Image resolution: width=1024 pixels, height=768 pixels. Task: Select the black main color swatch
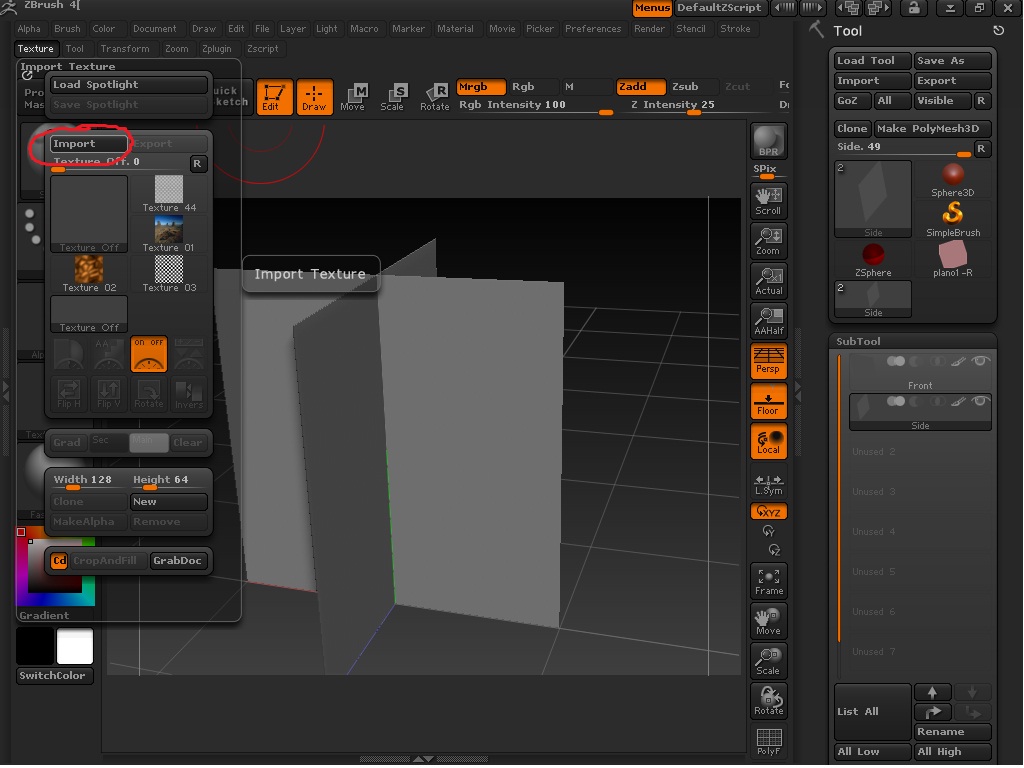click(35, 647)
